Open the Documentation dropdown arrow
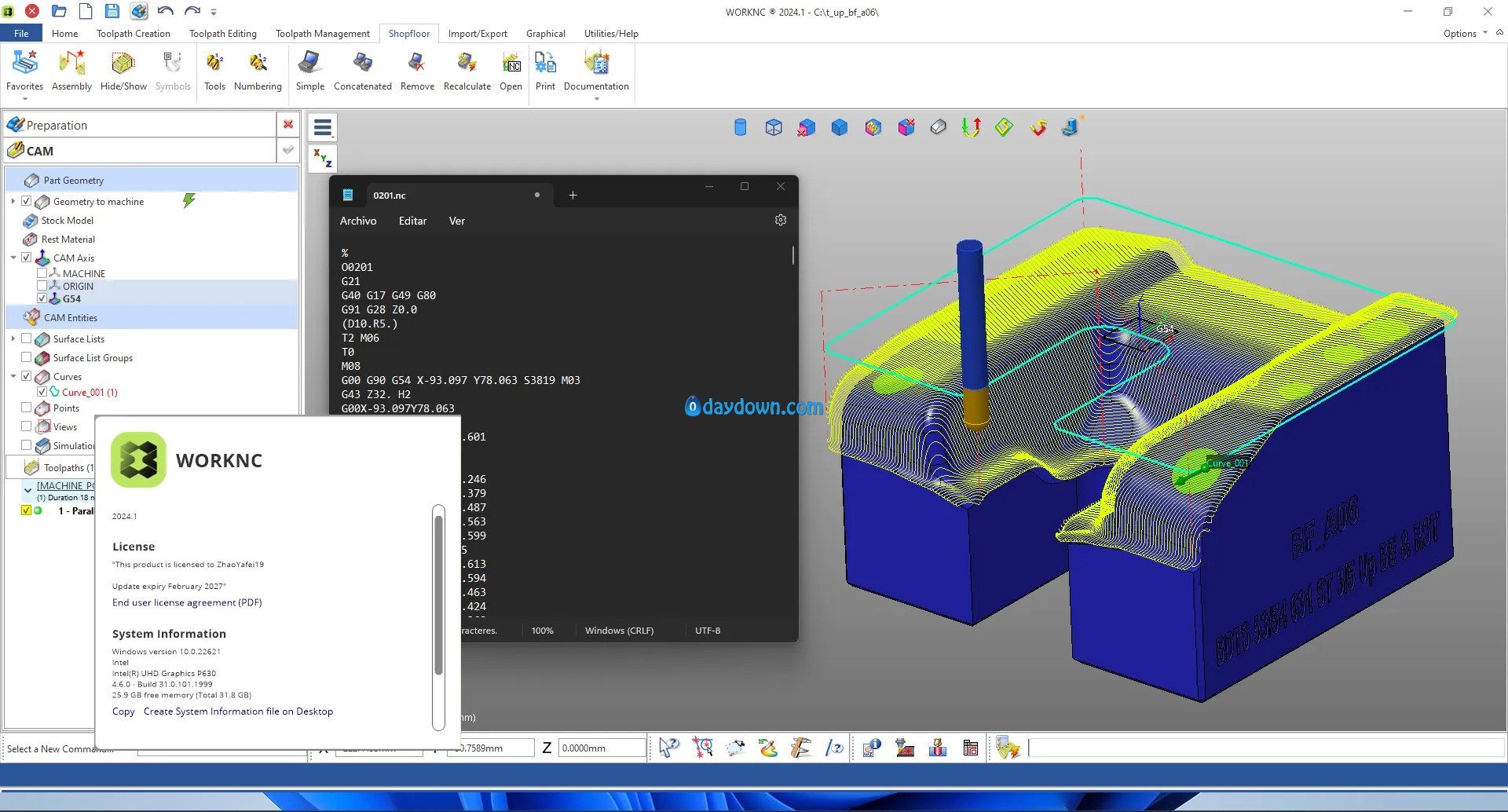The height and width of the screenshot is (812, 1508). pos(596,99)
